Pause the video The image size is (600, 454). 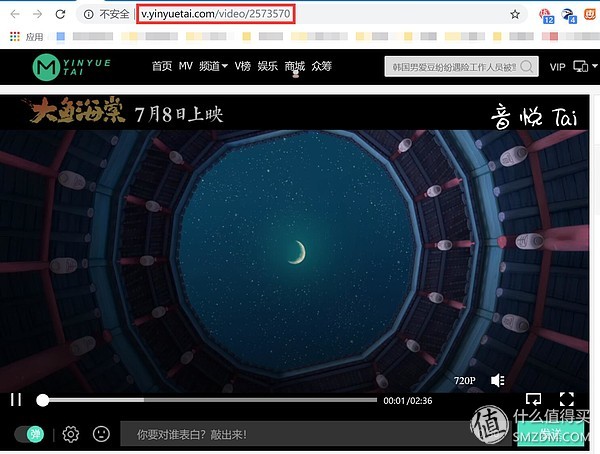click(16, 400)
